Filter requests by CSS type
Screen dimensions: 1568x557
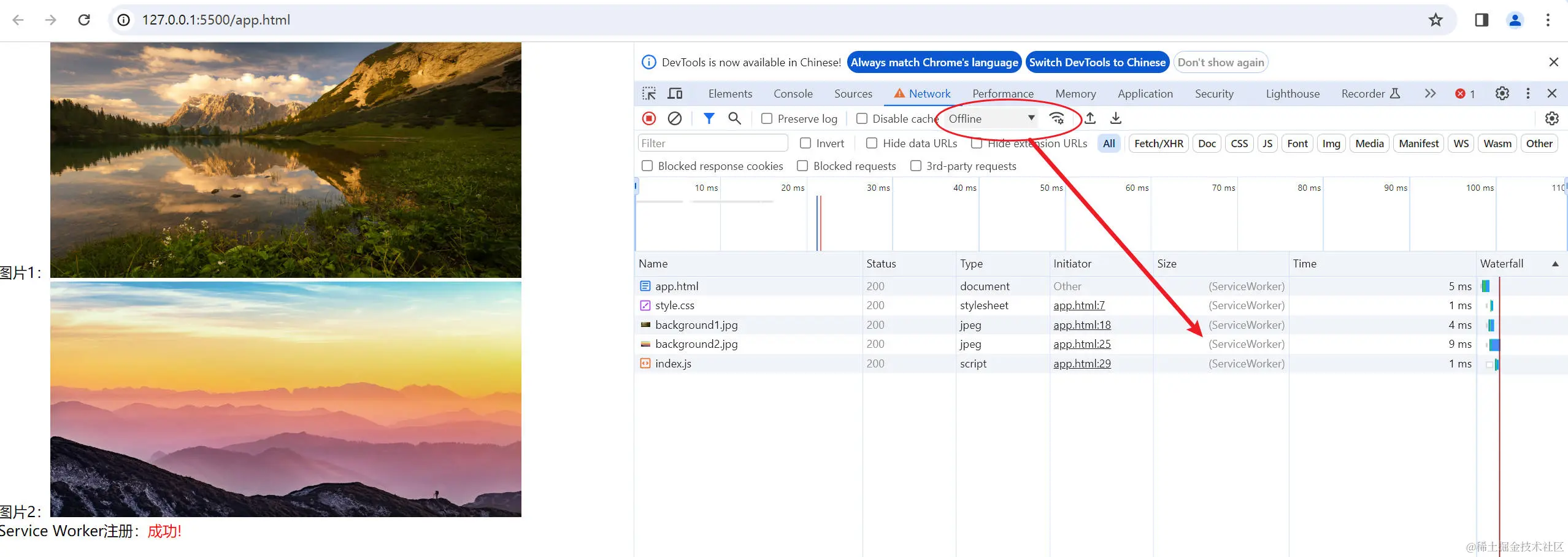1239,144
